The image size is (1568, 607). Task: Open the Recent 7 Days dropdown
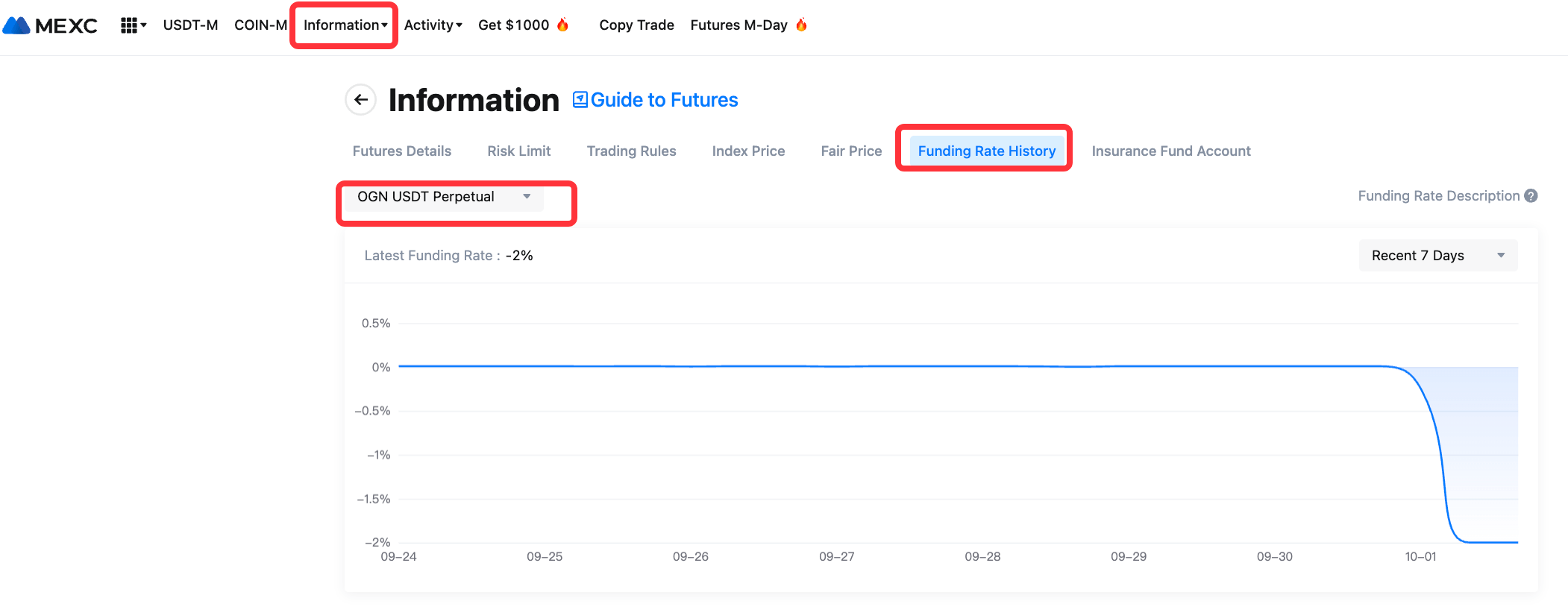[x=1437, y=256]
